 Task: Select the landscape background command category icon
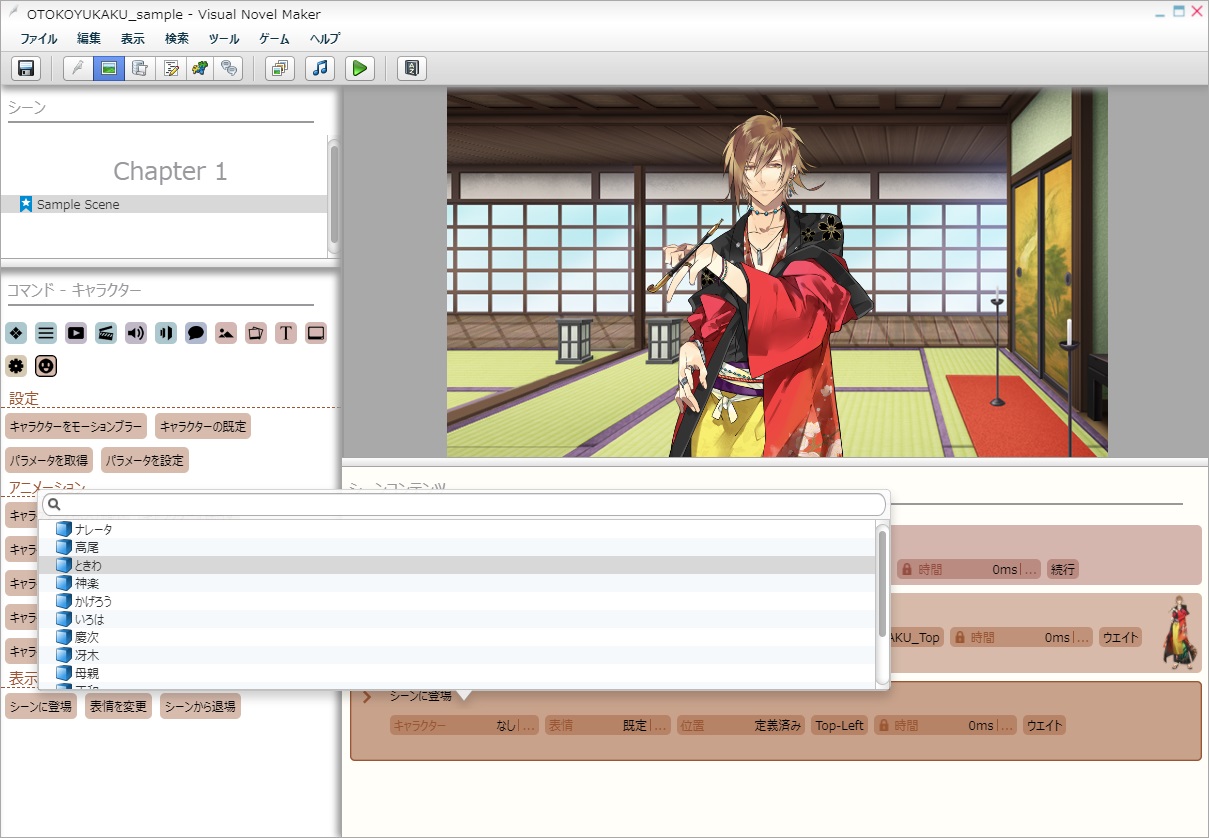point(226,333)
